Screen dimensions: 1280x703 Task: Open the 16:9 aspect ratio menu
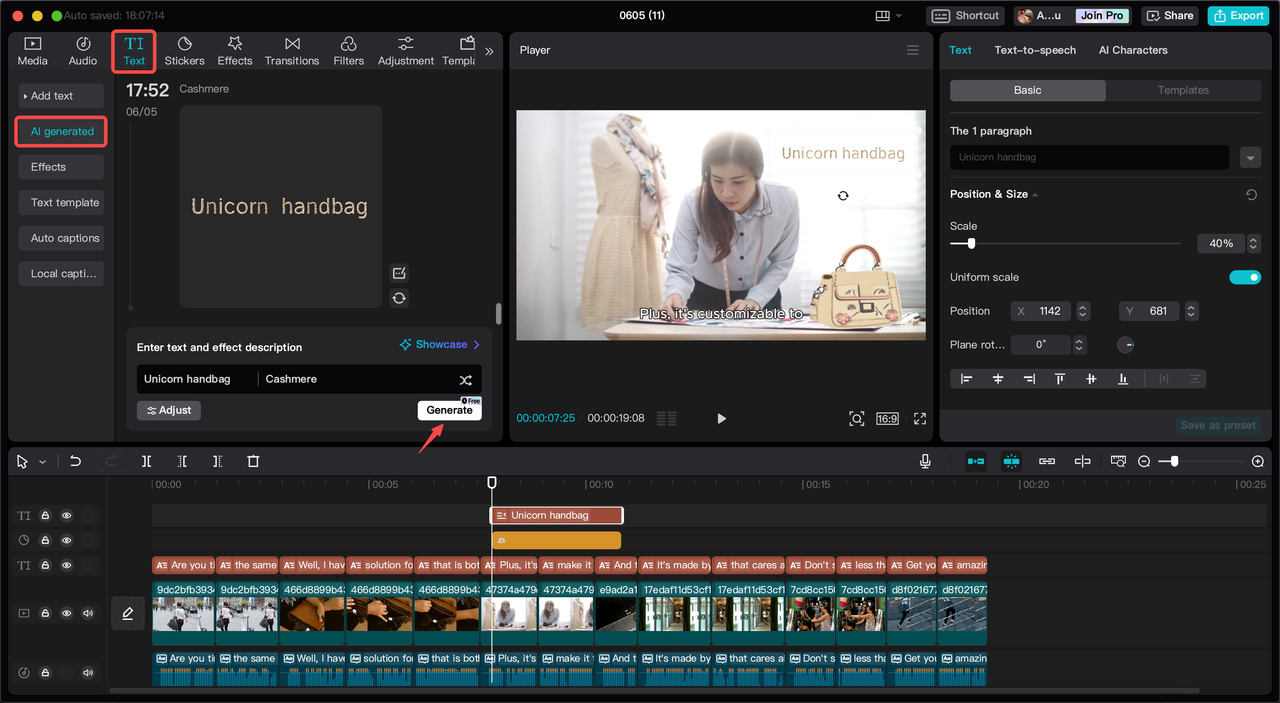pos(887,419)
